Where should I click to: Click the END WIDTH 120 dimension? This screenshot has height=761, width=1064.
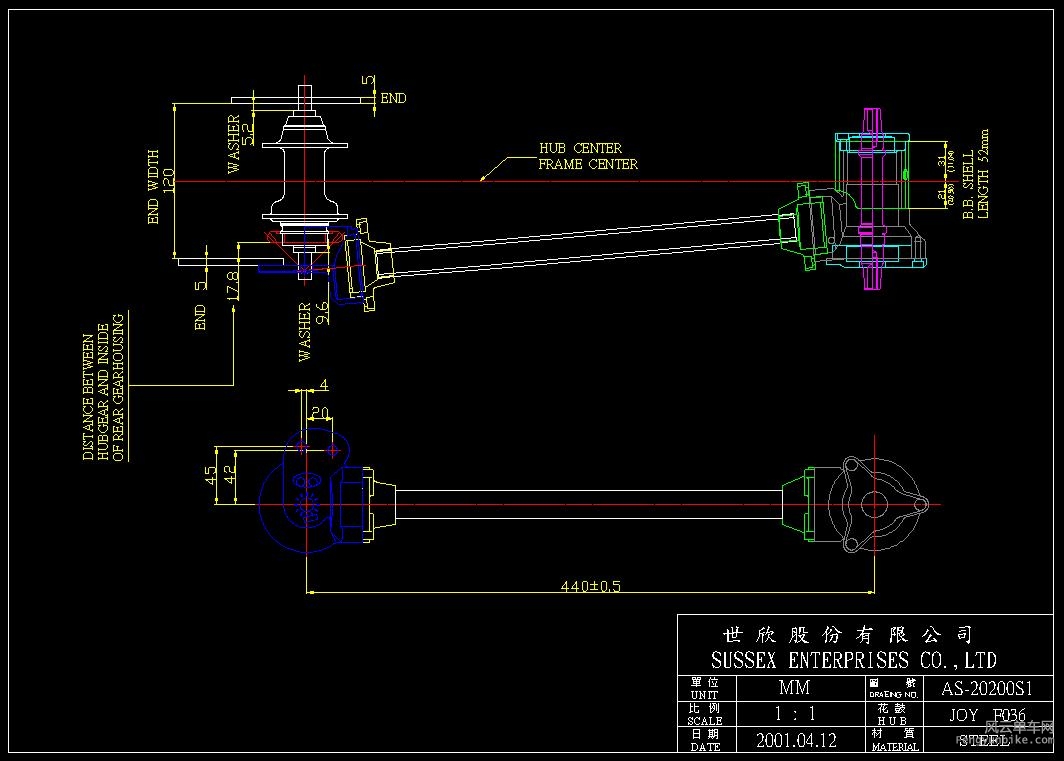click(x=161, y=186)
